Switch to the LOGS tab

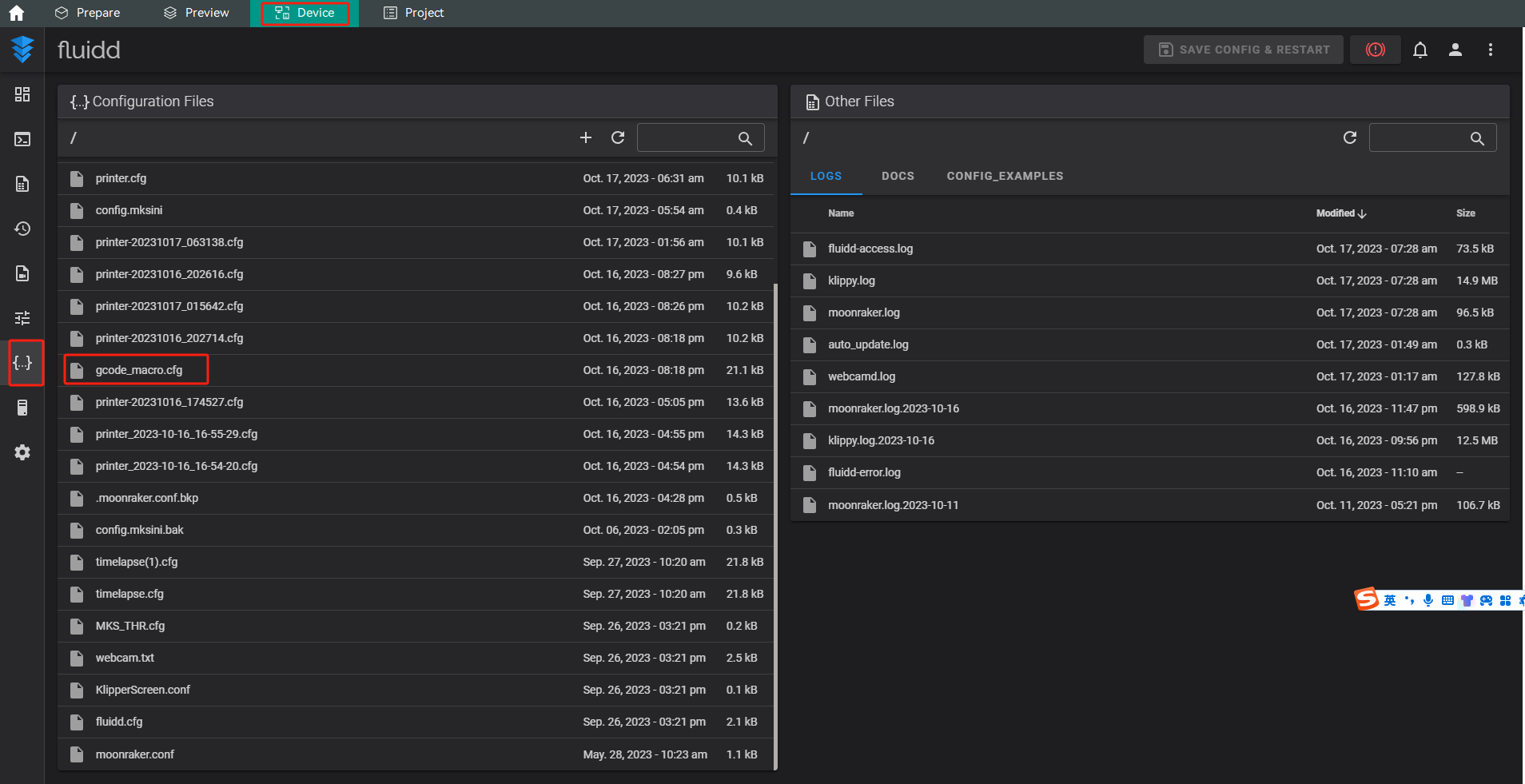click(x=826, y=176)
